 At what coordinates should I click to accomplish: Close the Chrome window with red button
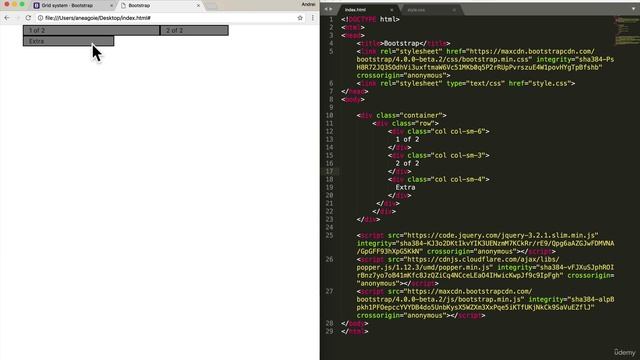tap(7, 4)
